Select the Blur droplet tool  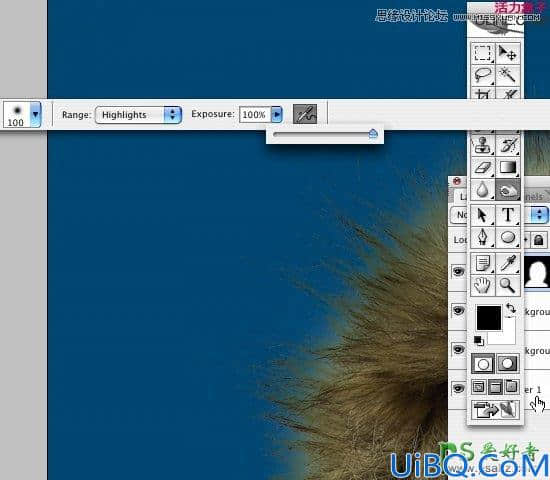[483, 190]
